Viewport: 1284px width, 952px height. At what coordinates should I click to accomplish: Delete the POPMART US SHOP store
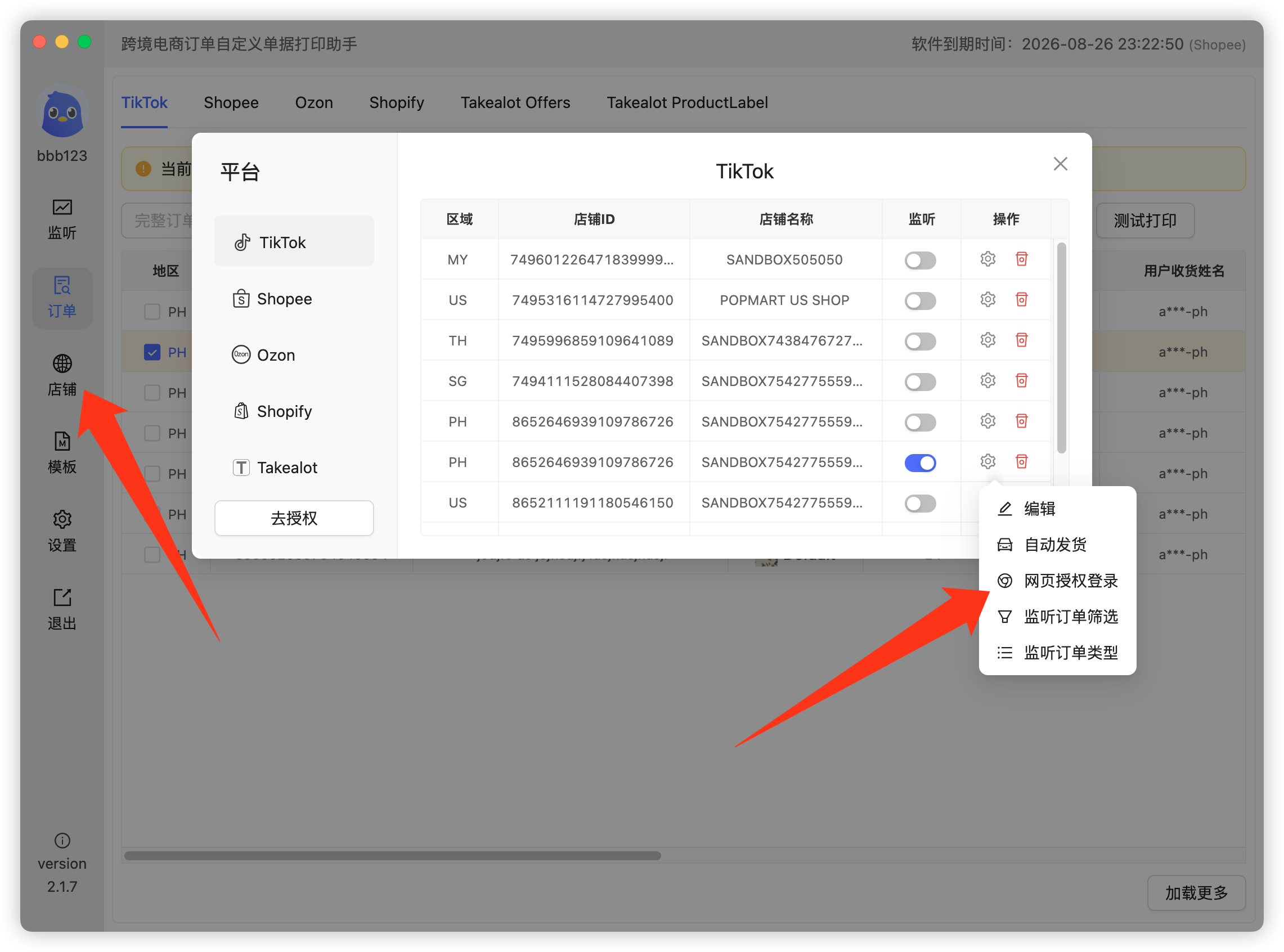1022,300
